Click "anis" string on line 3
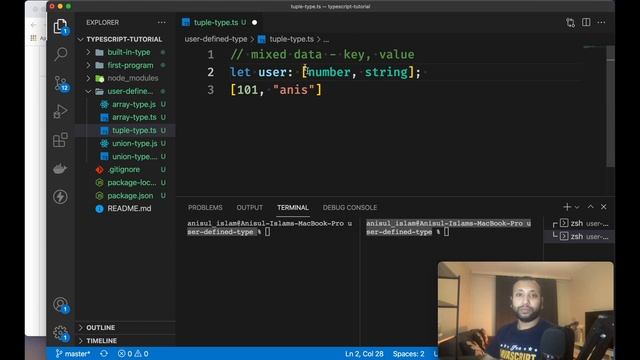The height and width of the screenshot is (360, 640). pyautogui.click(x=293, y=90)
